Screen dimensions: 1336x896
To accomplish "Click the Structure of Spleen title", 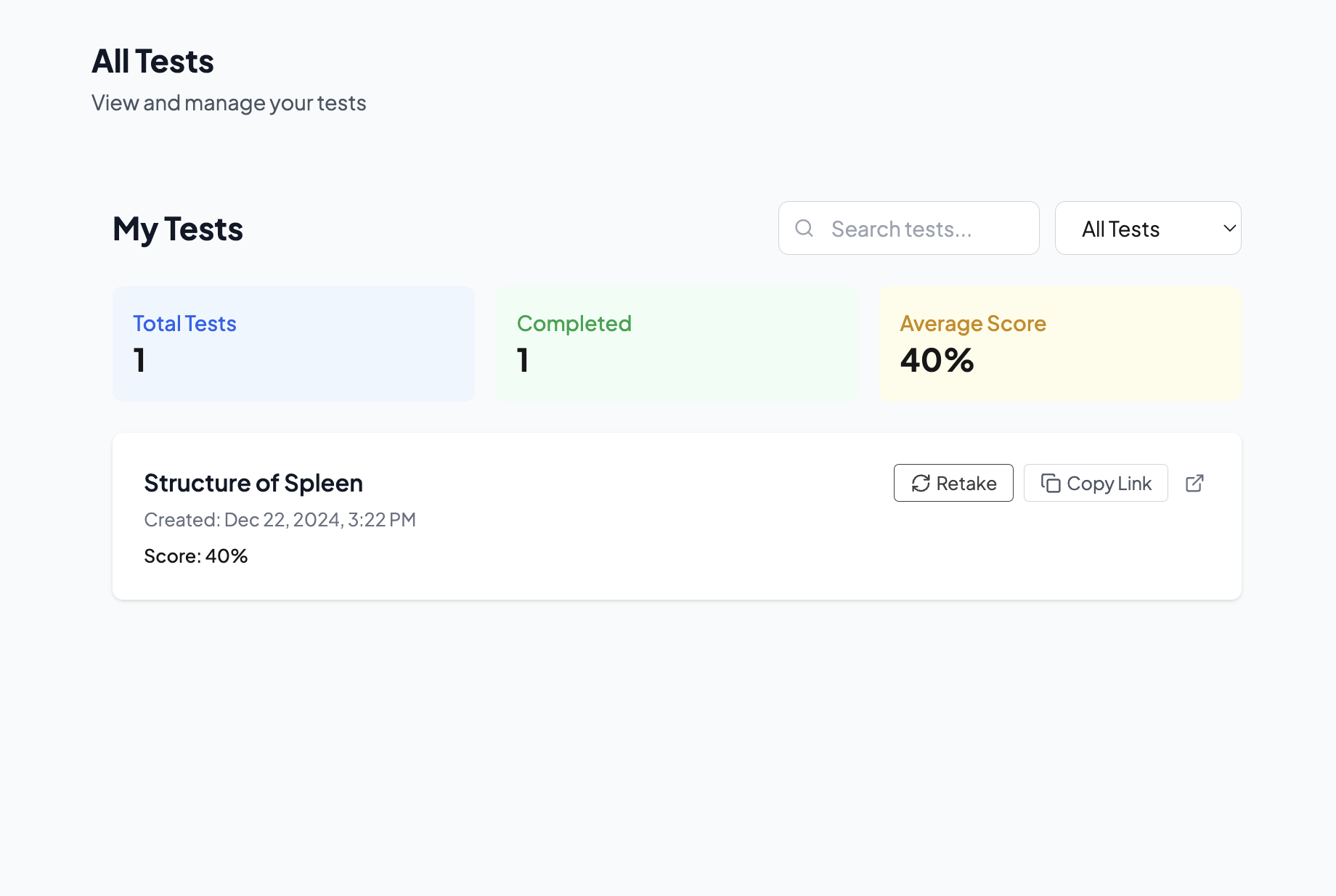I will [x=253, y=484].
